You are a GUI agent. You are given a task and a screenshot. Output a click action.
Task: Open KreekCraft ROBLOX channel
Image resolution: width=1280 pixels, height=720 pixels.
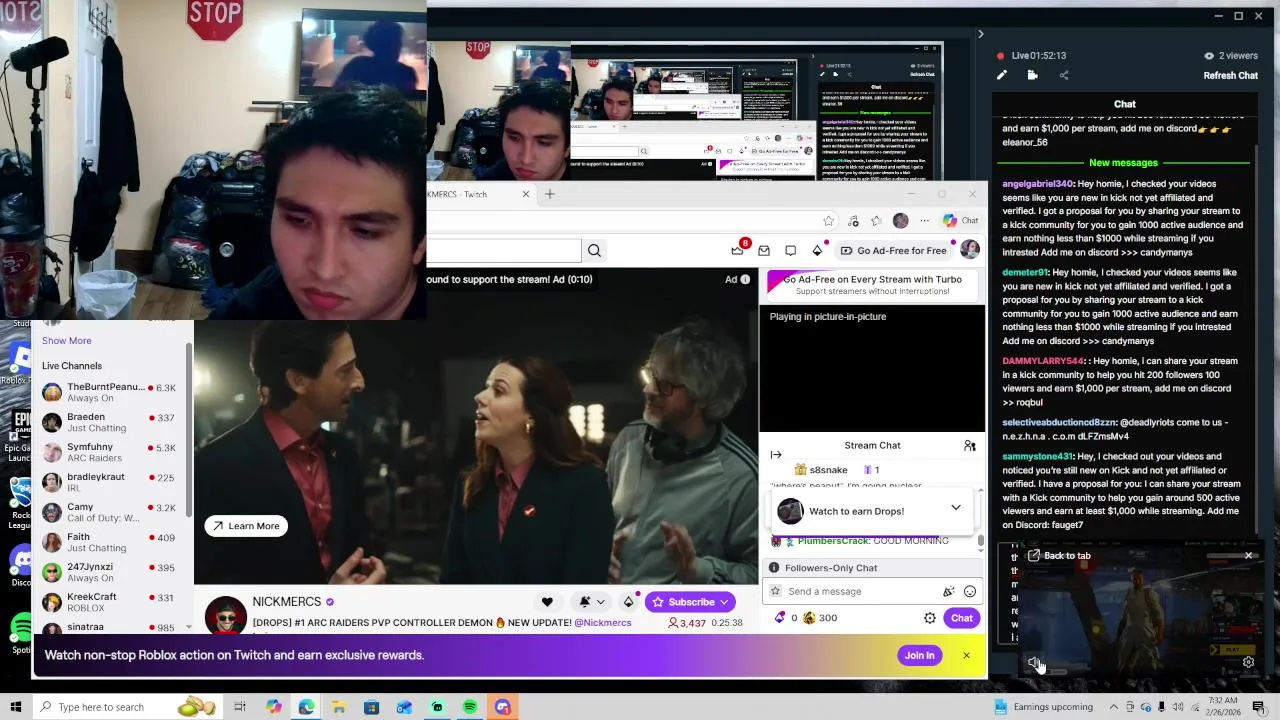pyautogui.click(x=109, y=602)
